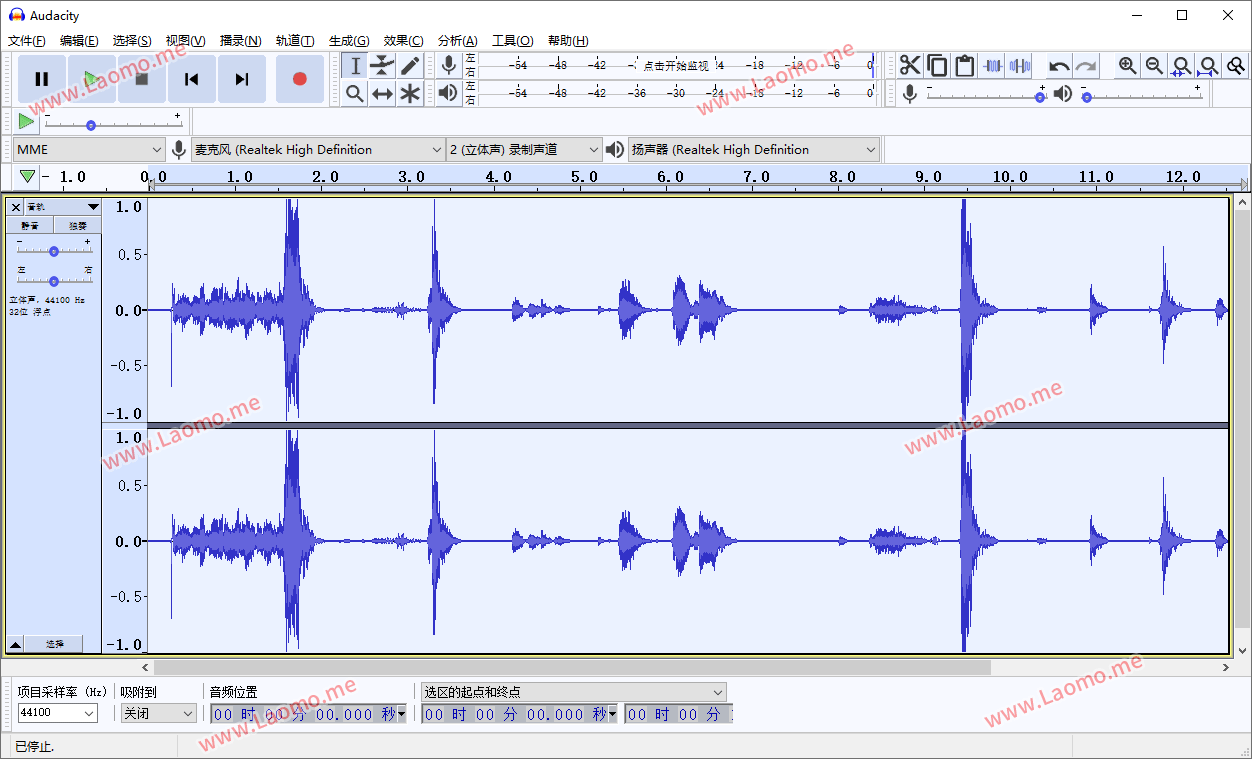This screenshot has width=1252, height=759.
Task: Open the 选区的起点和终点 dropdown
Action: coord(574,692)
